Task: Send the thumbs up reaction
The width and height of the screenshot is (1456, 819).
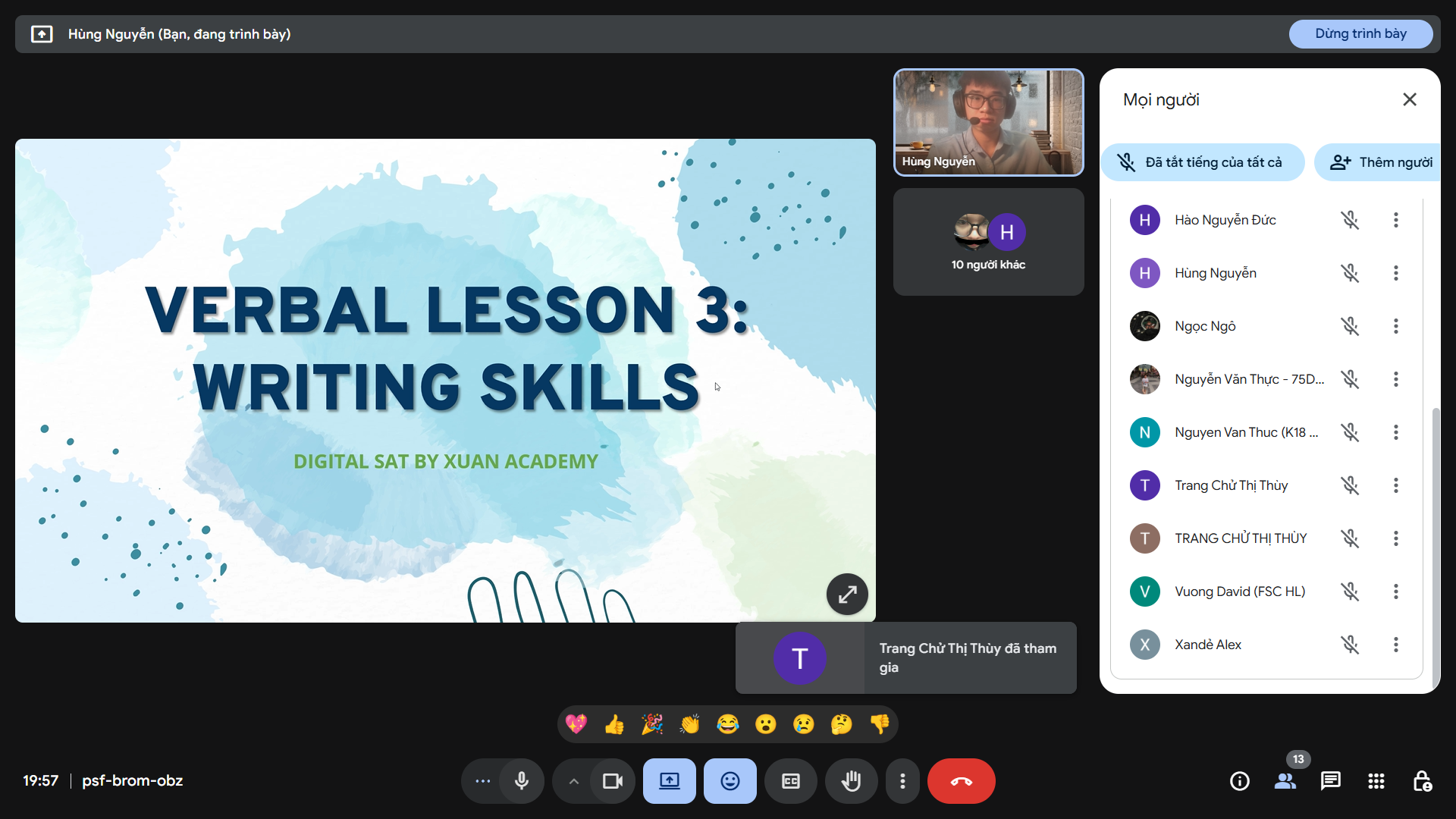Action: pos(614,725)
